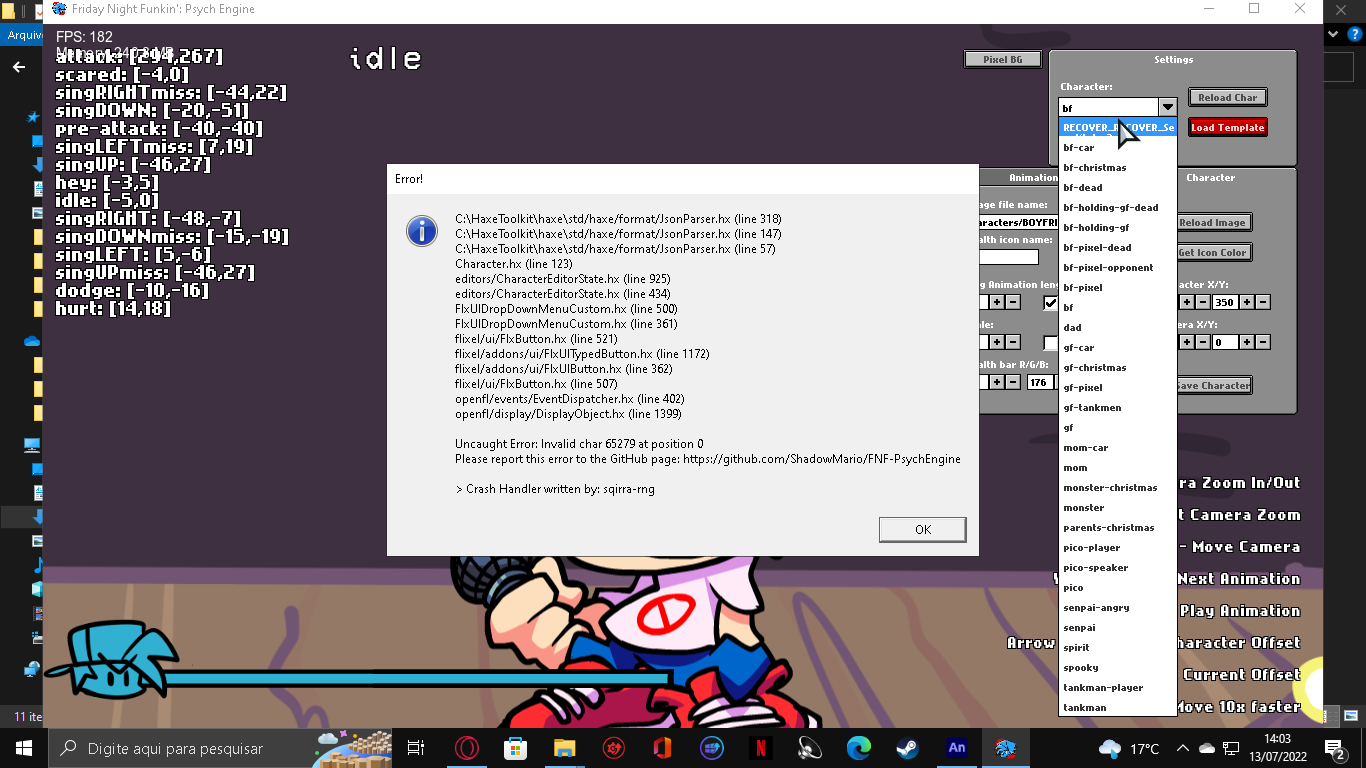Launch Adobe Animate from the taskbar

[956, 748]
